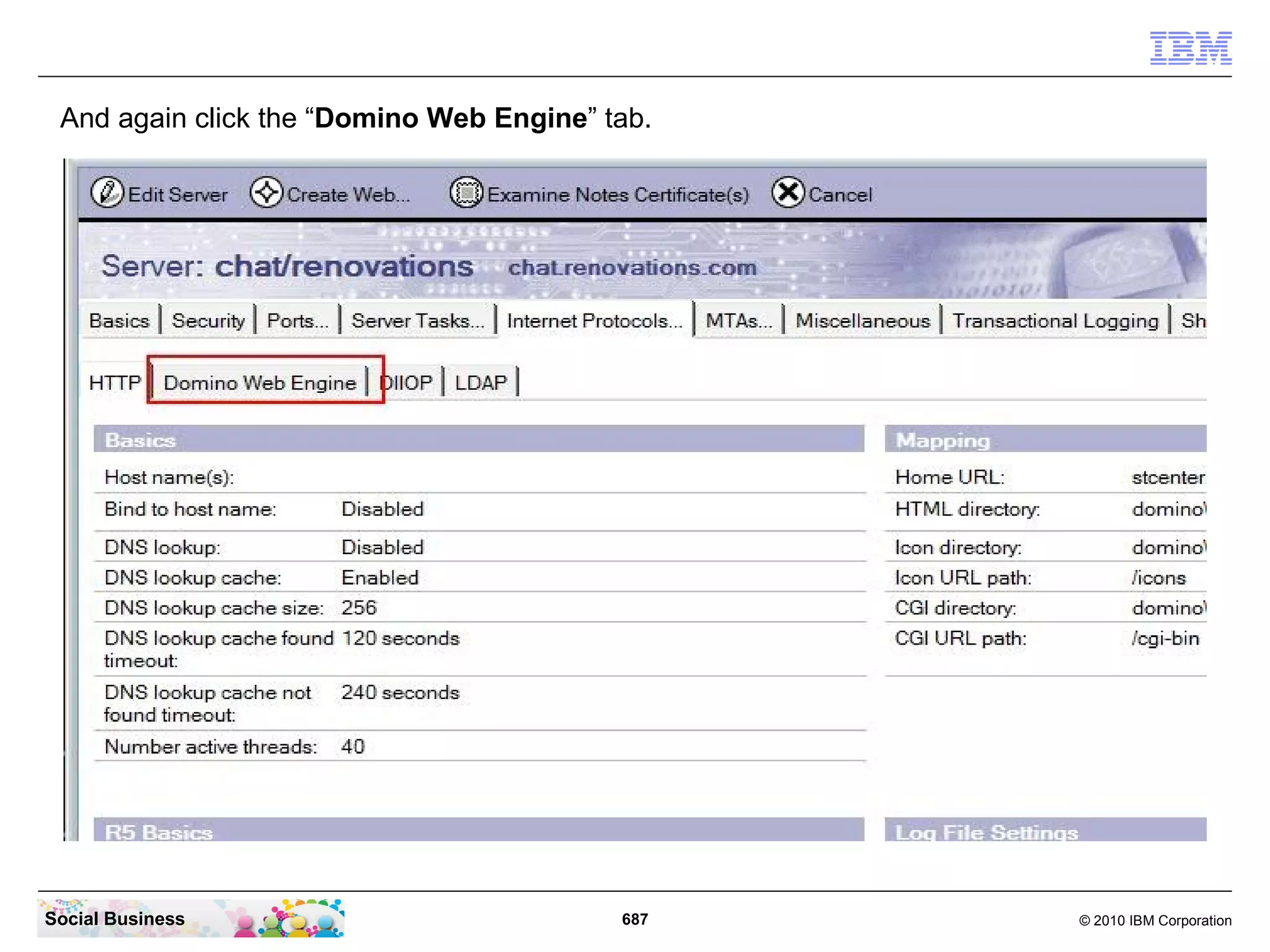
Task: Click the Edit Server pencil icon
Action: click(x=107, y=193)
